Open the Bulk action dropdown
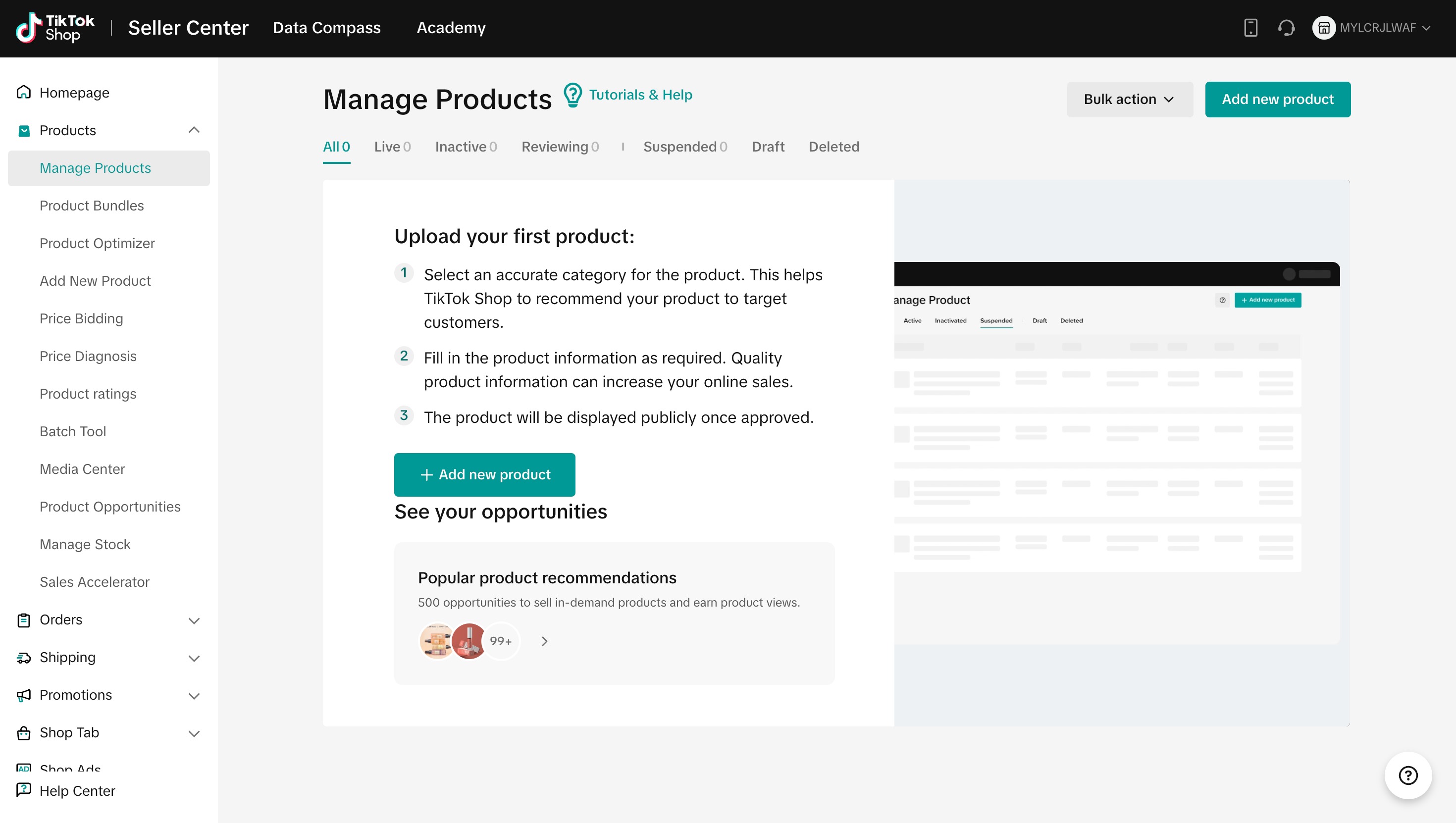Image resolution: width=1456 pixels, height=823 pixels. pos(1128,99)
